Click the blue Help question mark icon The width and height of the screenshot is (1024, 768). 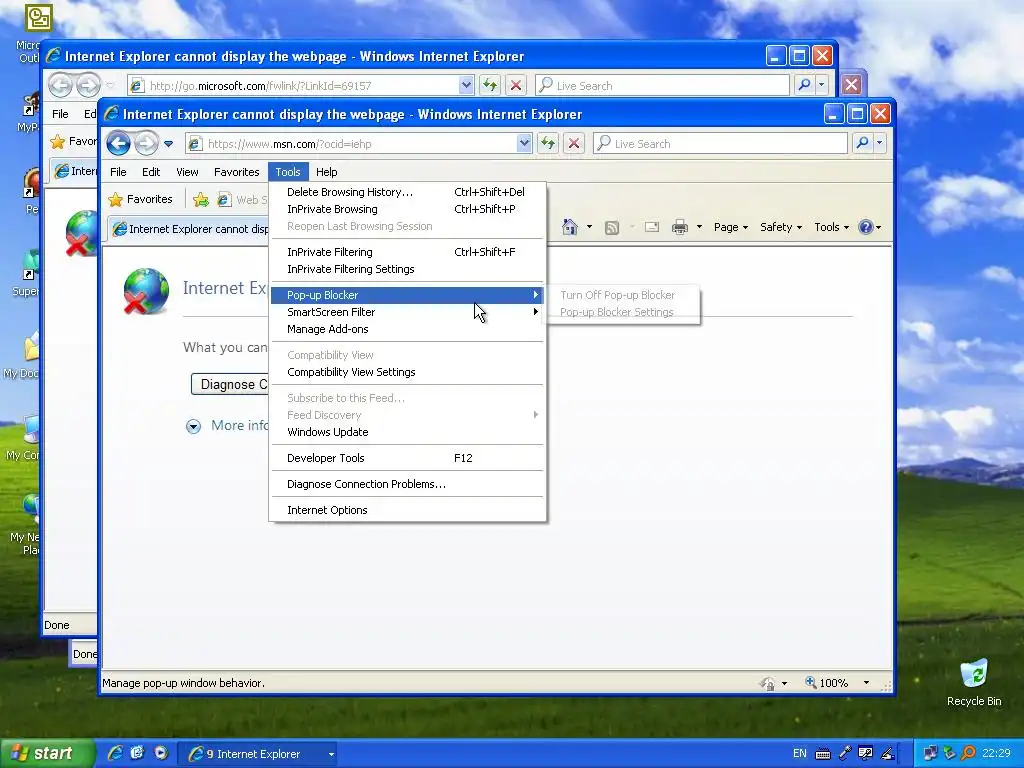(x=866, y=227)
